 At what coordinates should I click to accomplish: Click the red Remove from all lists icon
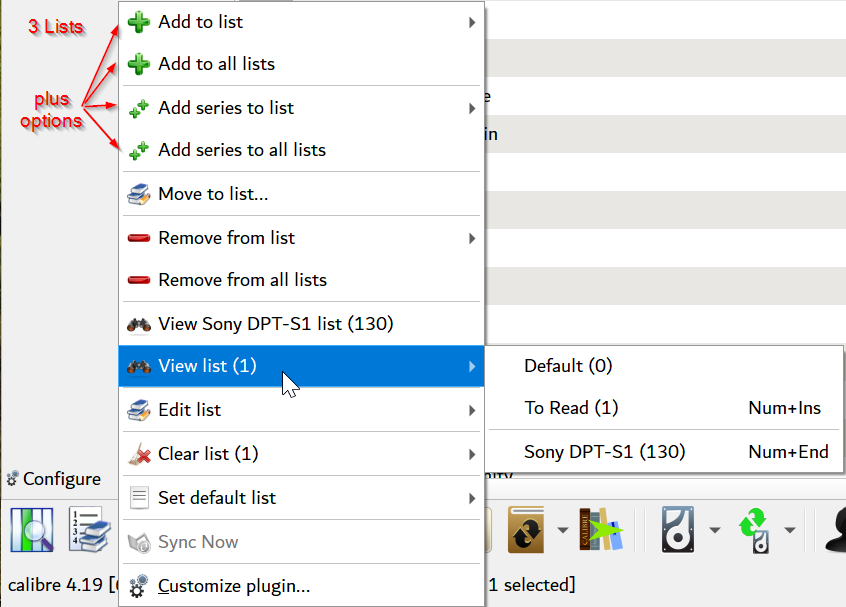[x=139, y=280]
